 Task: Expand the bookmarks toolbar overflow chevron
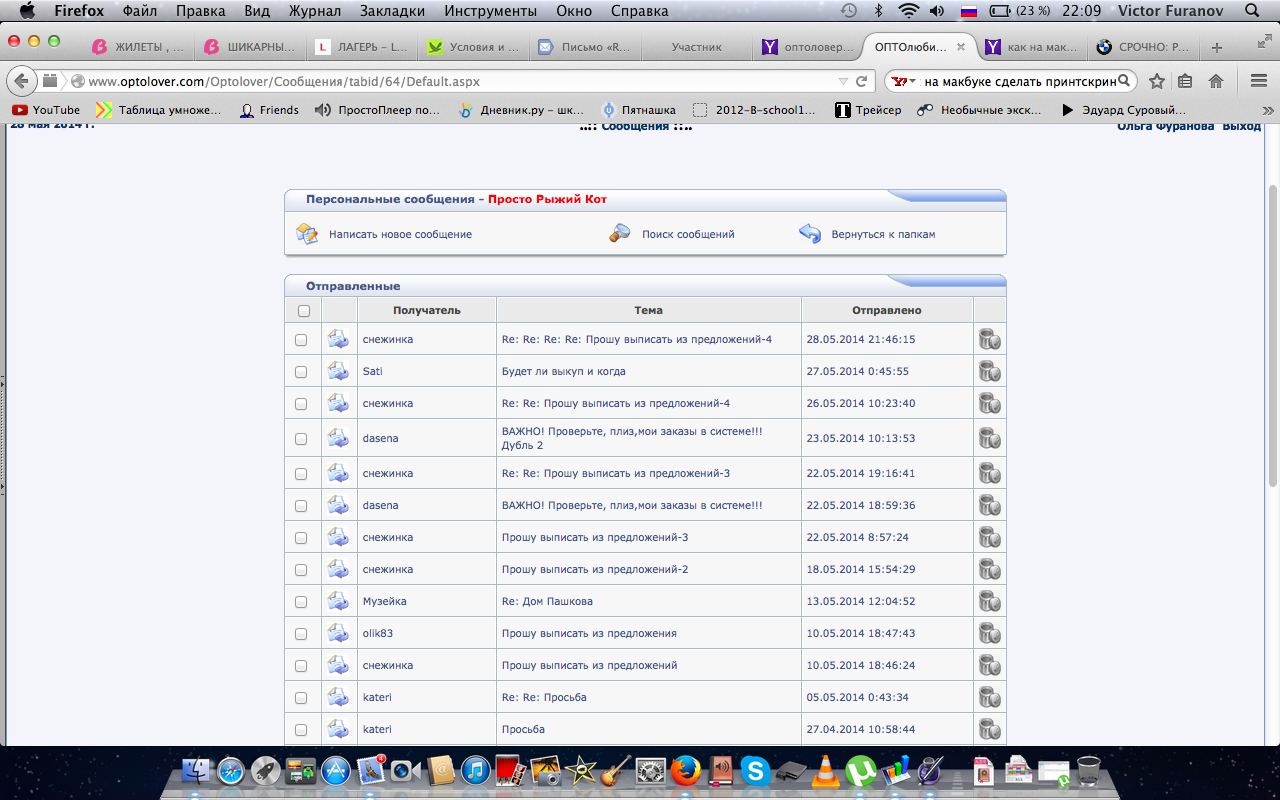(1268, 110)
